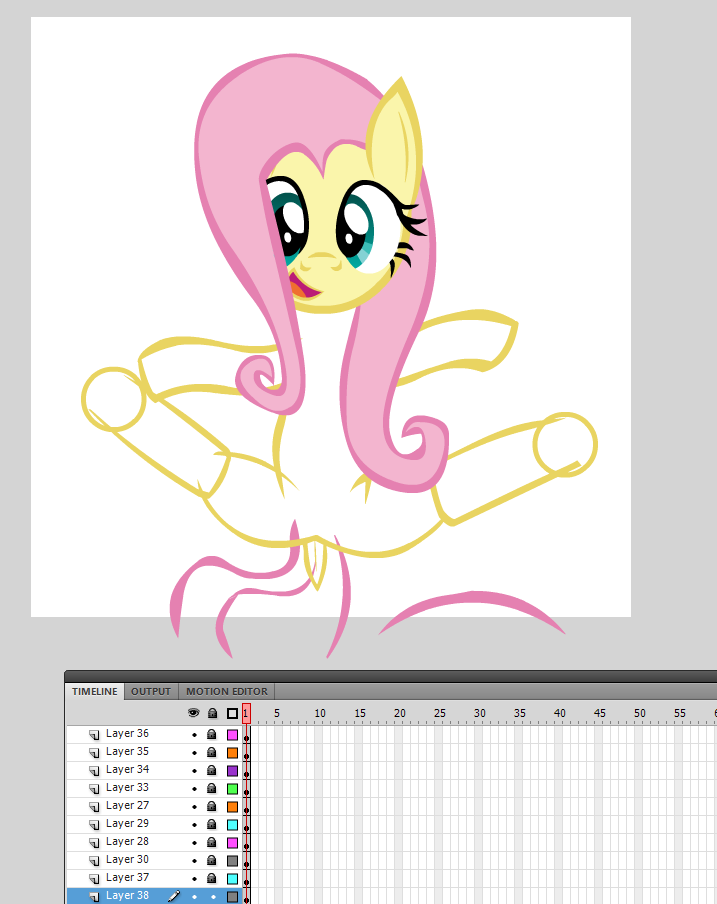Click Layer 27's orange outline color swatch
The width and height of the screenshot is (717, 904).
click(232, 807)
